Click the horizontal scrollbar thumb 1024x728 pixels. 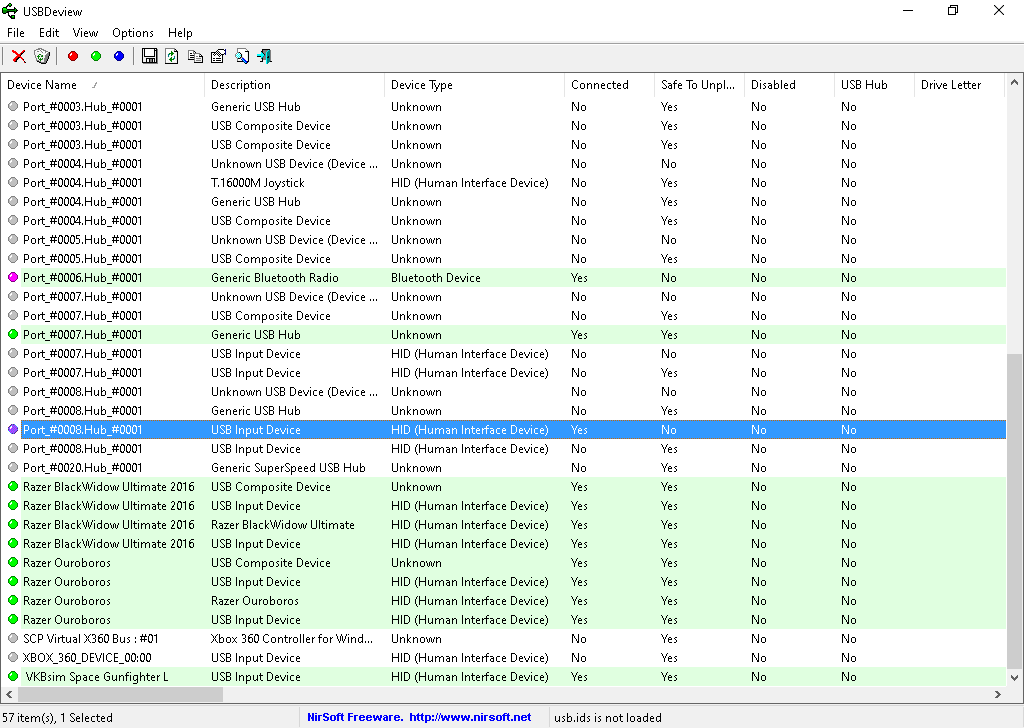[x=120, y=695]
